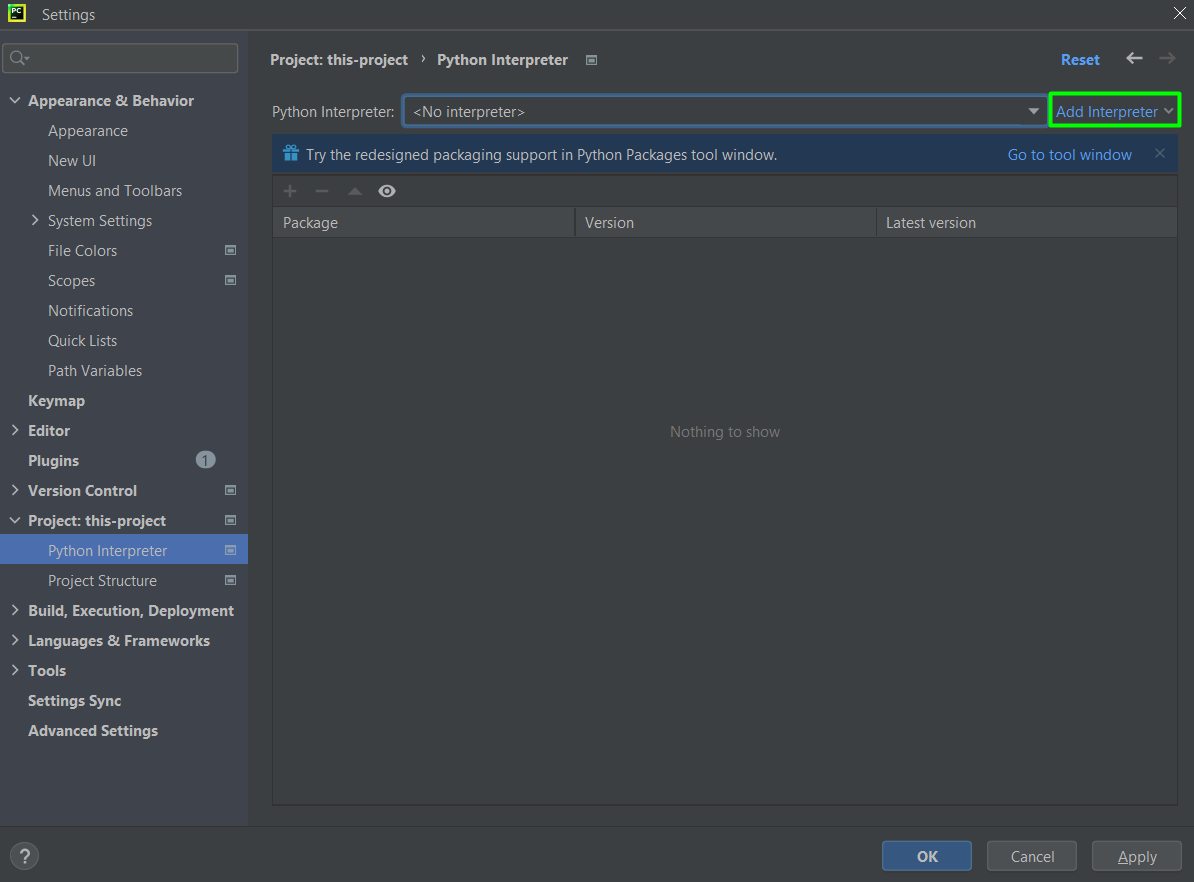Click the Apply button
This screenshot has width=1194, height=882.
pyautogui.click(x=1137, y=856)
